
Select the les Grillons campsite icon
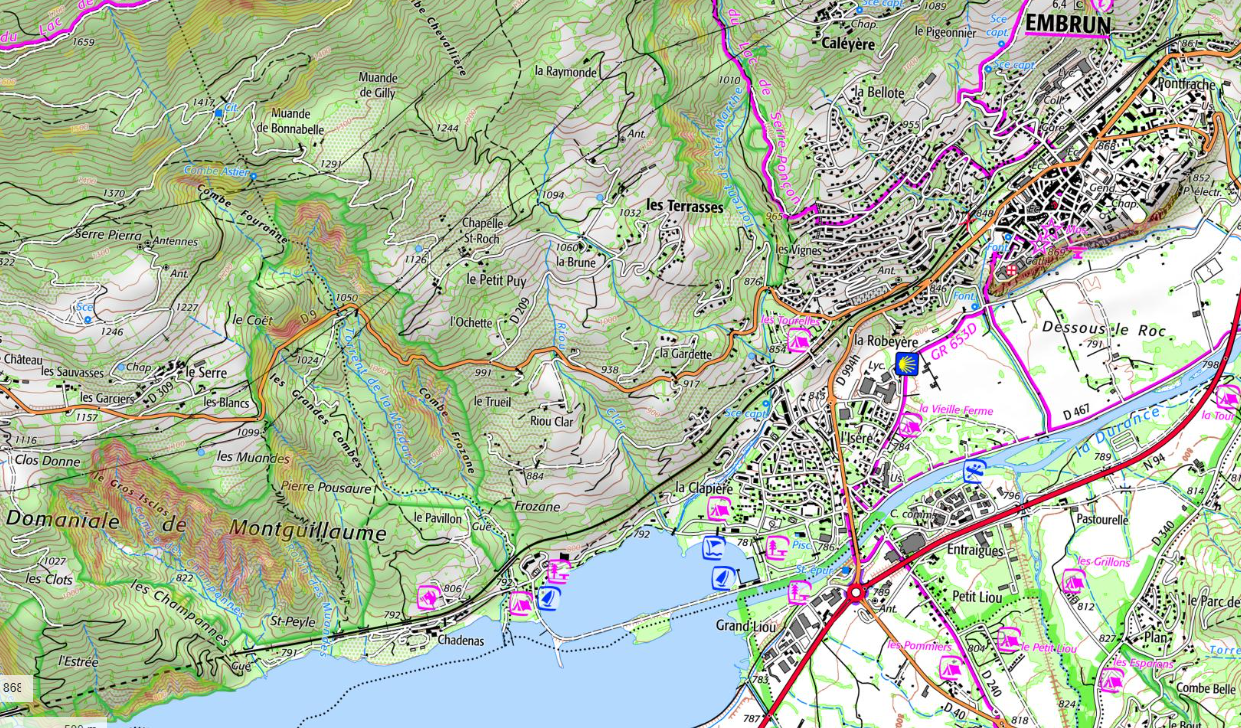point(1073,580)
